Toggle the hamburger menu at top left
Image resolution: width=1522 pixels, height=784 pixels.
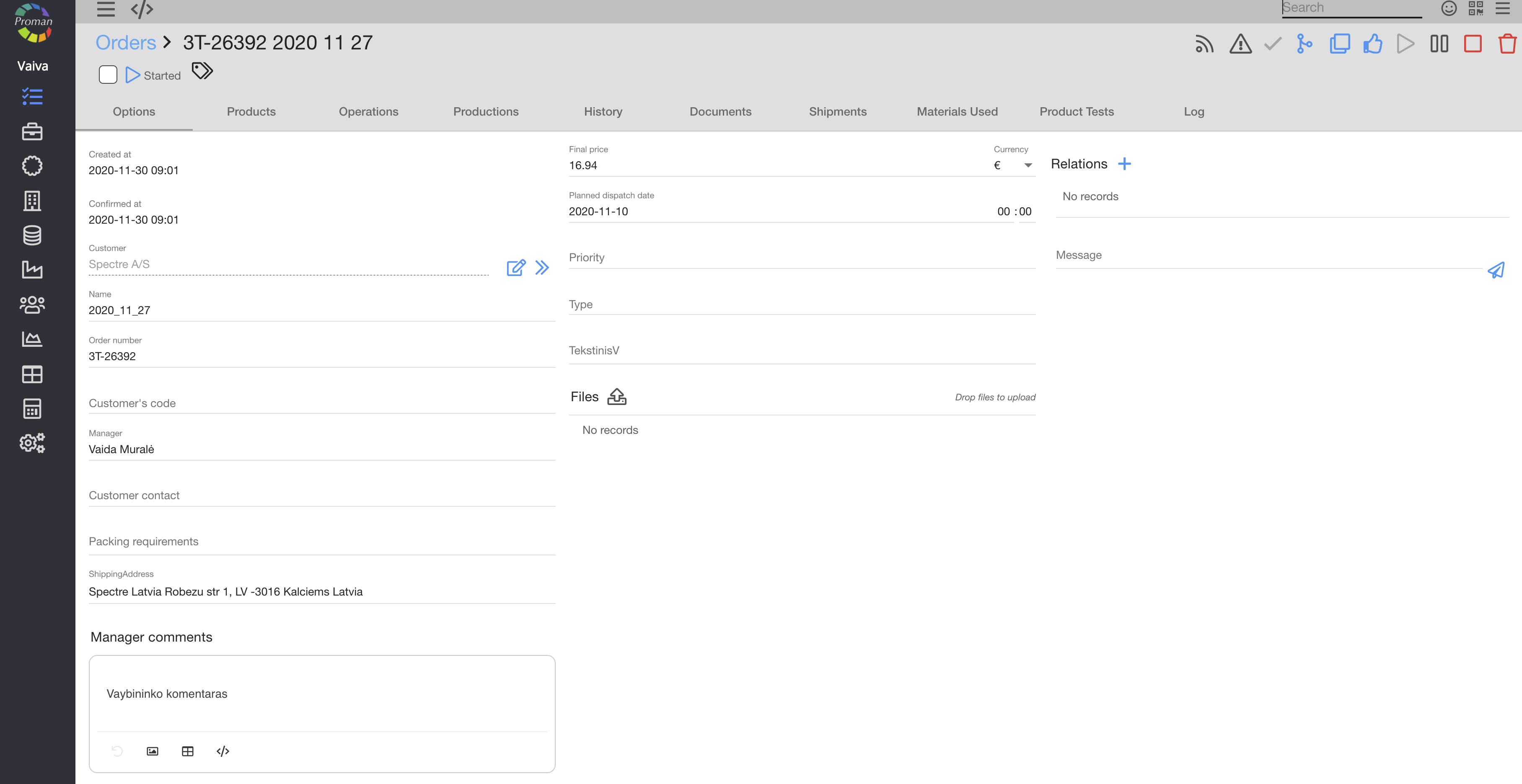106,9
